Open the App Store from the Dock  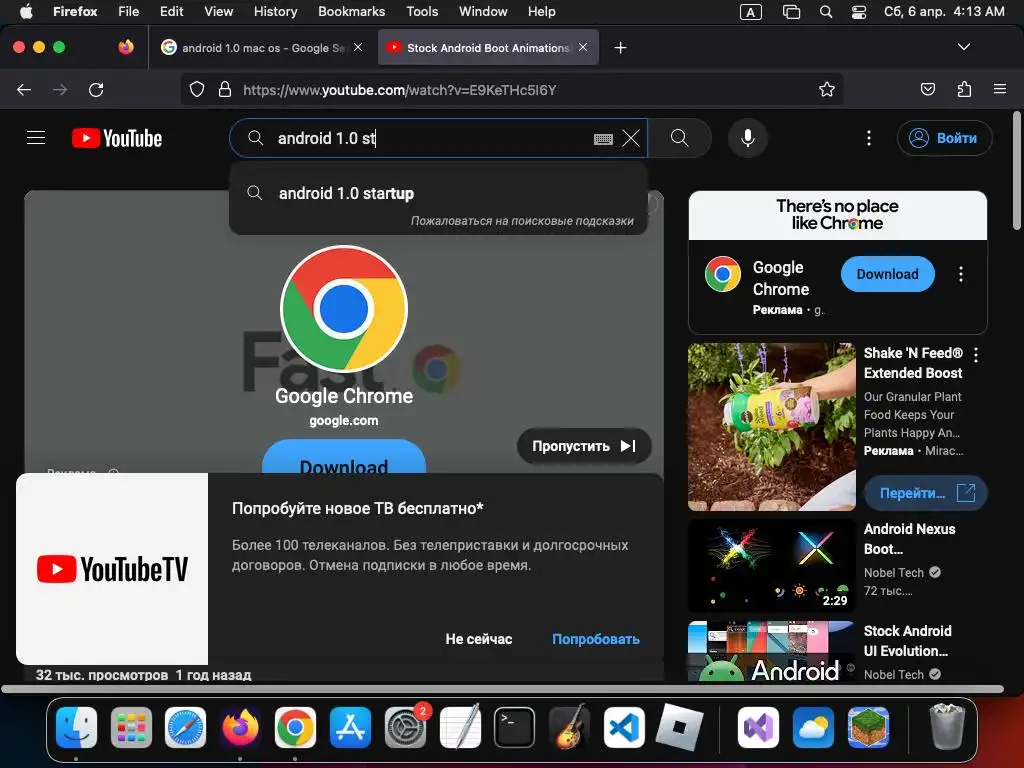350,727
